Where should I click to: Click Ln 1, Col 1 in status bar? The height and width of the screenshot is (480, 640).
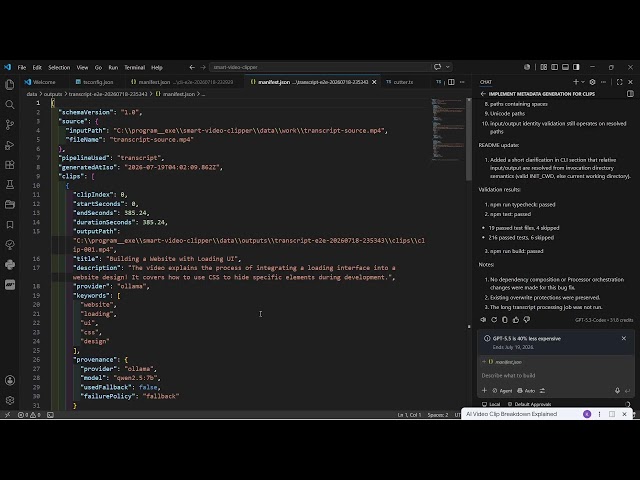tap(409, 415)
